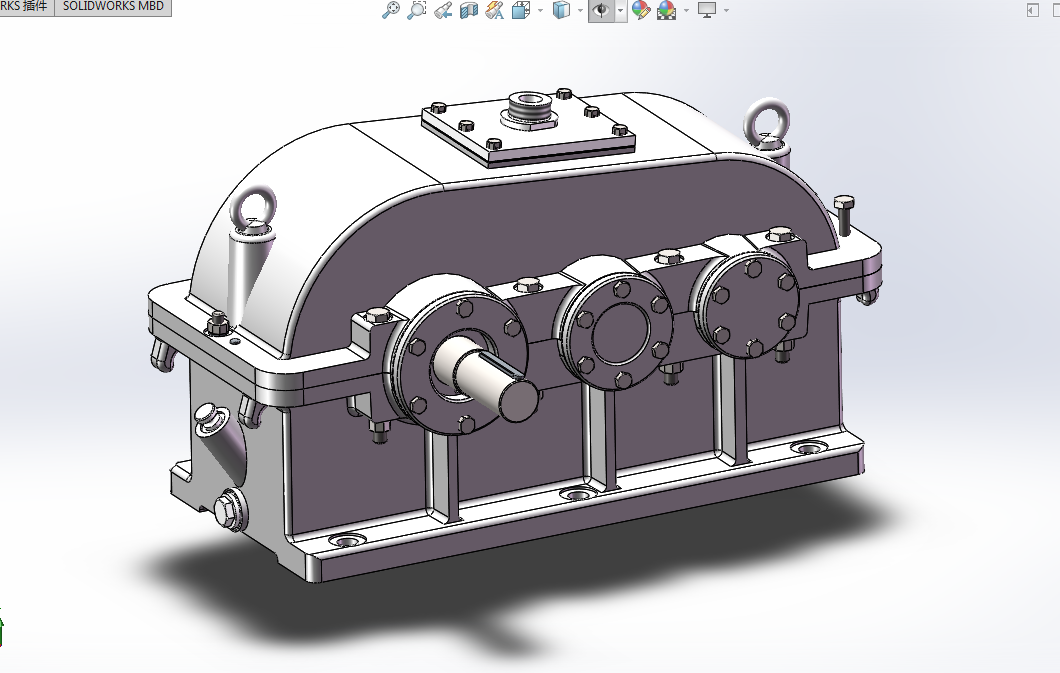1060x673 pixels.
Task: Switch to the SOLIDWORKS MBD tab
Action: coord(113,7)
